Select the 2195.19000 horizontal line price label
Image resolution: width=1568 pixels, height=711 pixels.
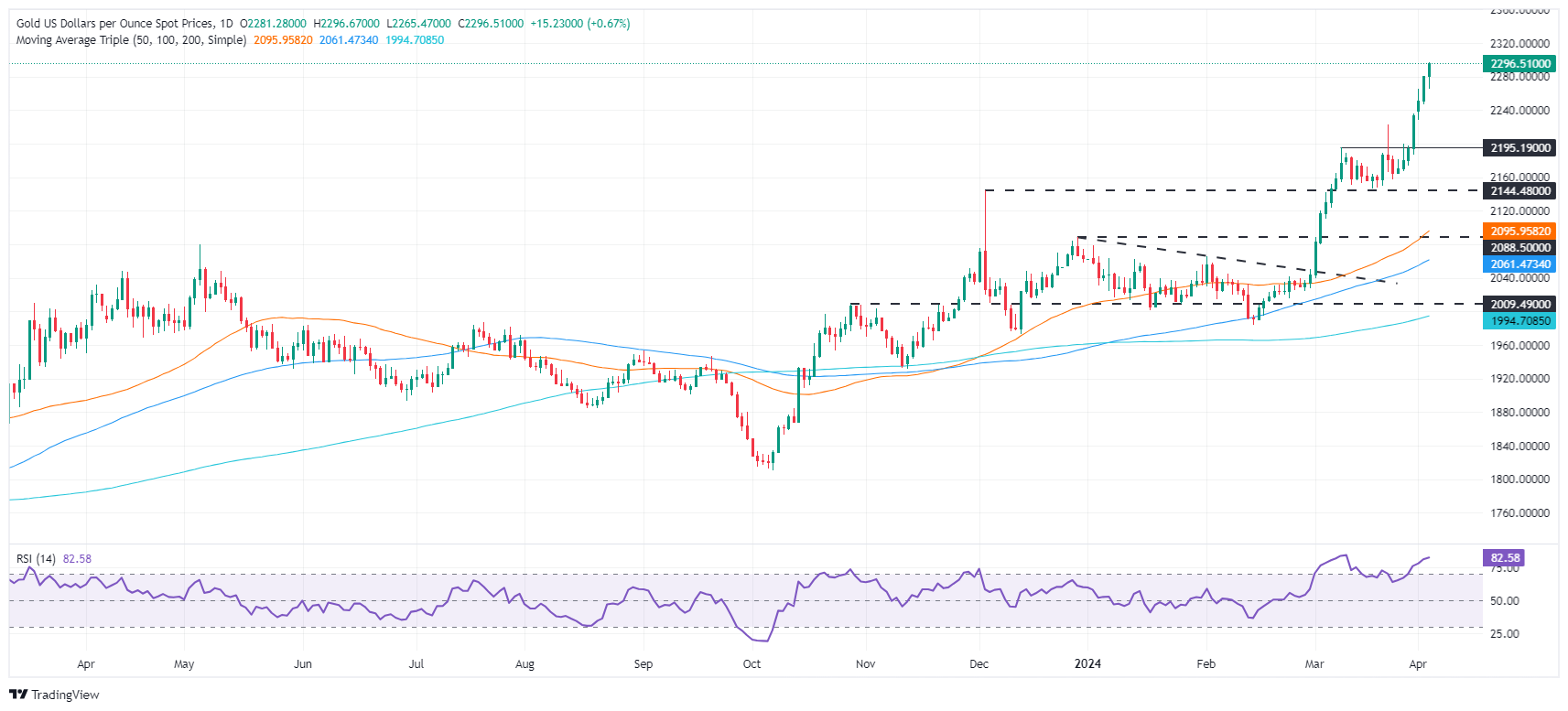tap(1519, 148)
